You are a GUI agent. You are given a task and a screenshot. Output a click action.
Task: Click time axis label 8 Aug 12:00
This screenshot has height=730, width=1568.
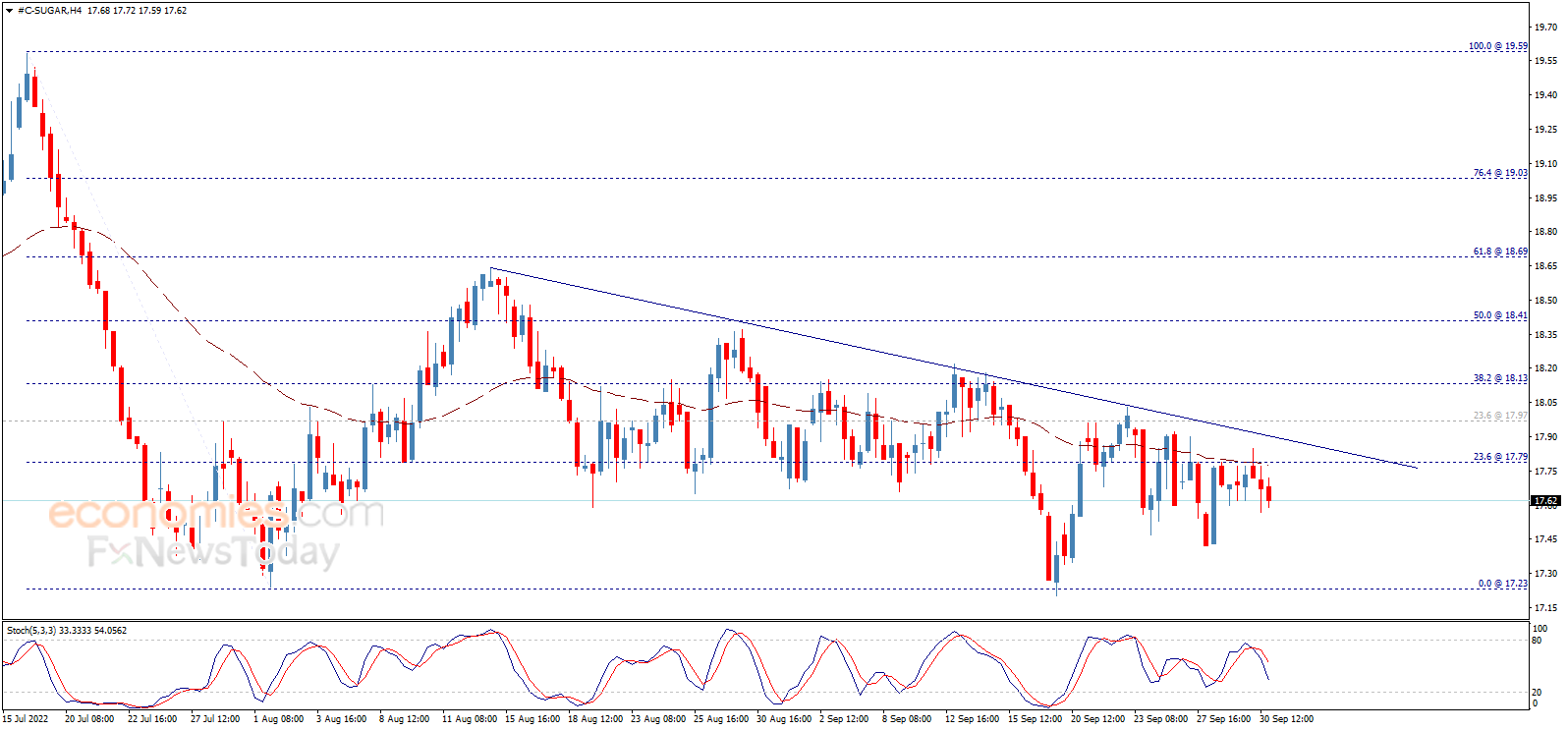pos(404,719)
